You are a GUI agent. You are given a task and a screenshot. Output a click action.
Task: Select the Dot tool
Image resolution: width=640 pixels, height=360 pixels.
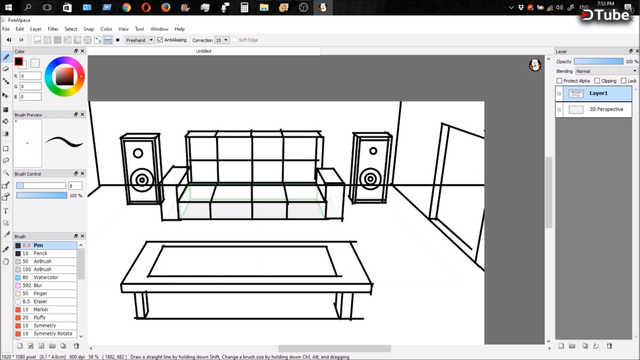6,81
